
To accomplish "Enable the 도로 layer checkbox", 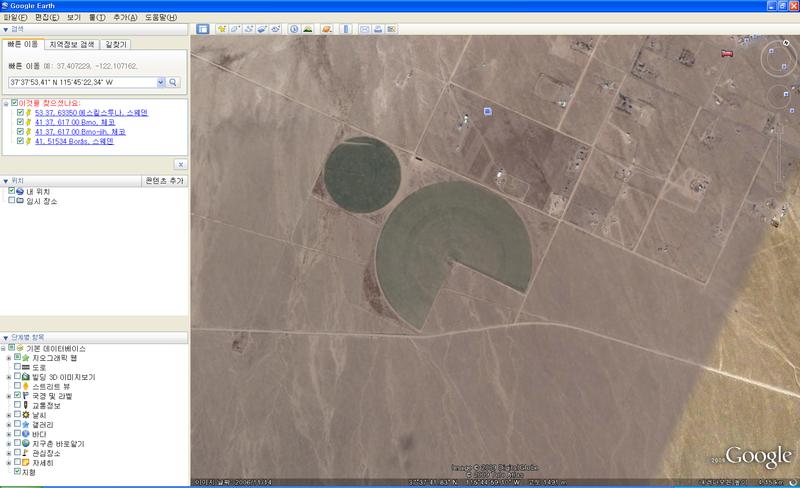I will (x=17, y=367).
